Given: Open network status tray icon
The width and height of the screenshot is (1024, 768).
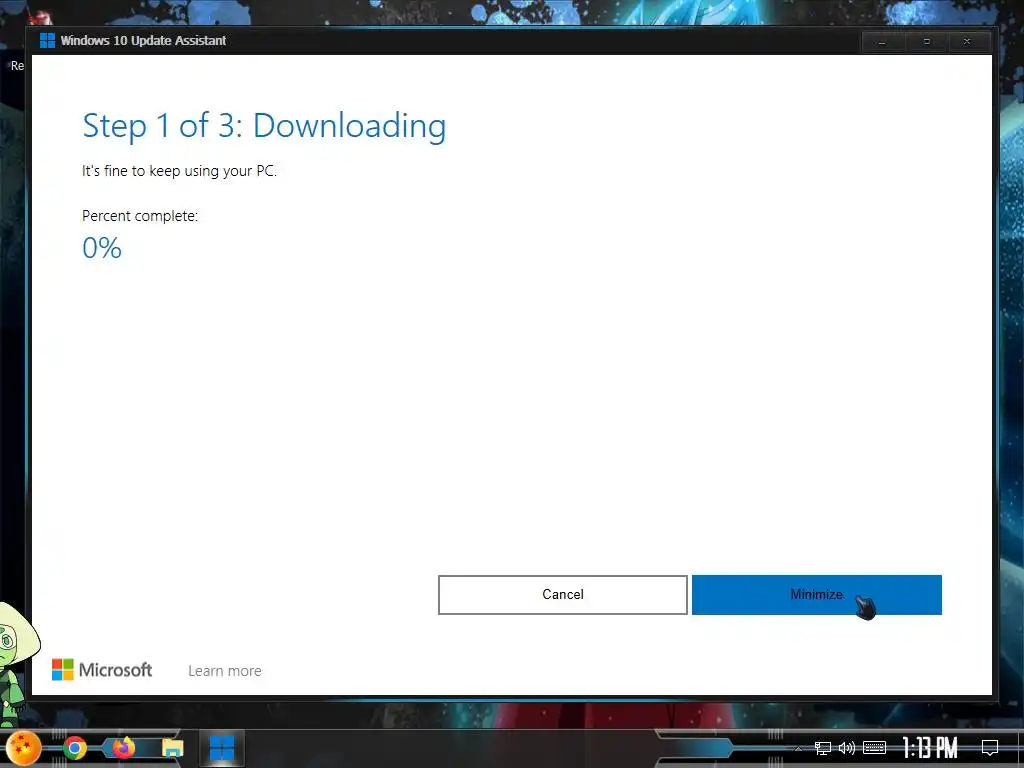Looking at the screenshot, I should 822,748.
